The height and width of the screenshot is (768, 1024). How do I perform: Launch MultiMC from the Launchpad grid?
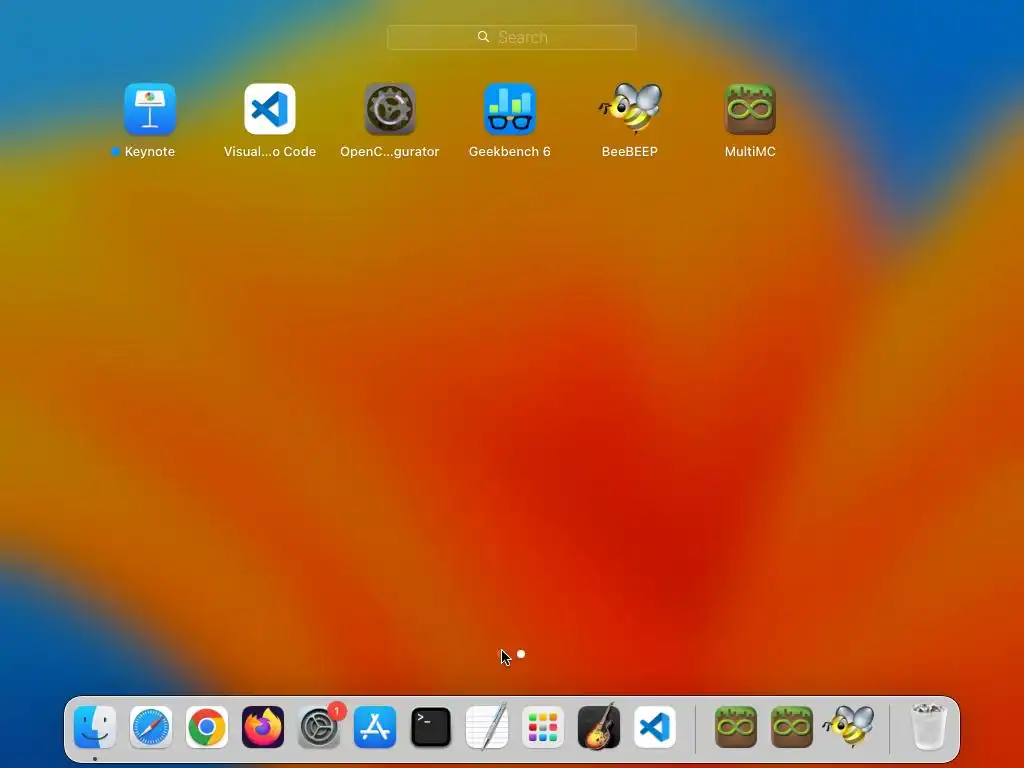(x=750, y=109)
